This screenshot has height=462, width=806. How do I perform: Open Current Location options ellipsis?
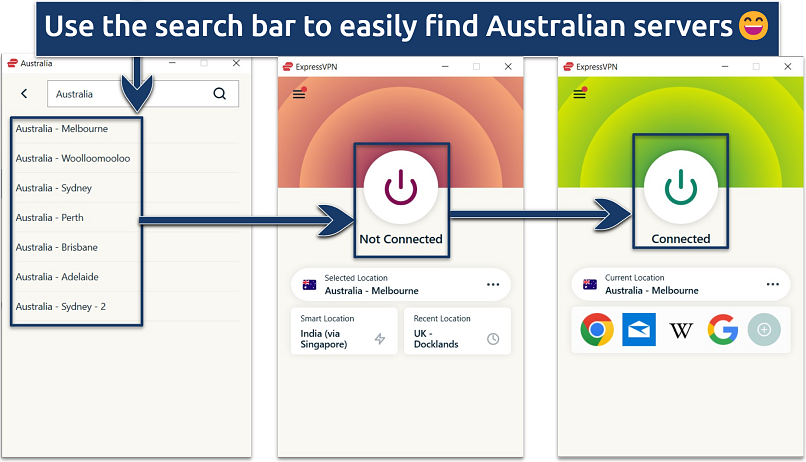pos(773,284)
